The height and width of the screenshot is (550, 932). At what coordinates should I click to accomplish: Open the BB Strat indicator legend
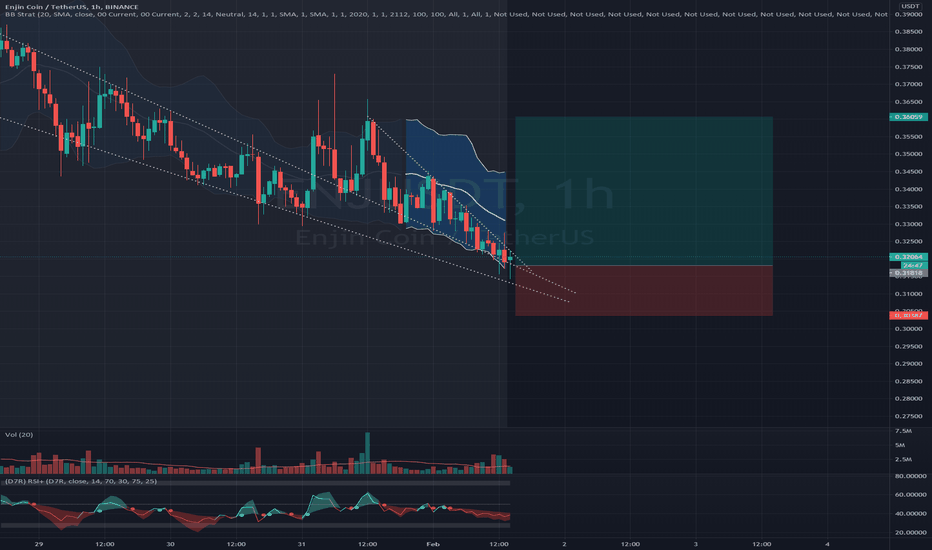coord(446,14)
